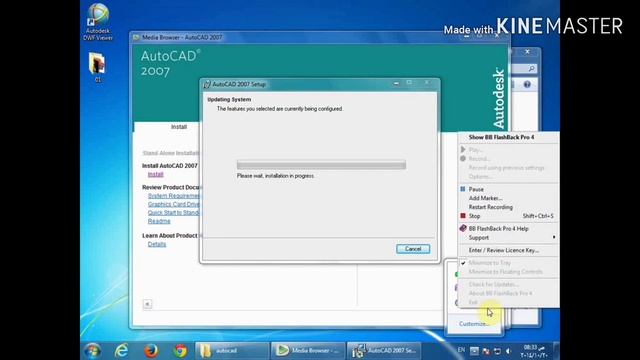Click Customize... in the tray overflow popup
Image resolution: width=640 pixels, height=360 pixels.
[x=473, y=324]
